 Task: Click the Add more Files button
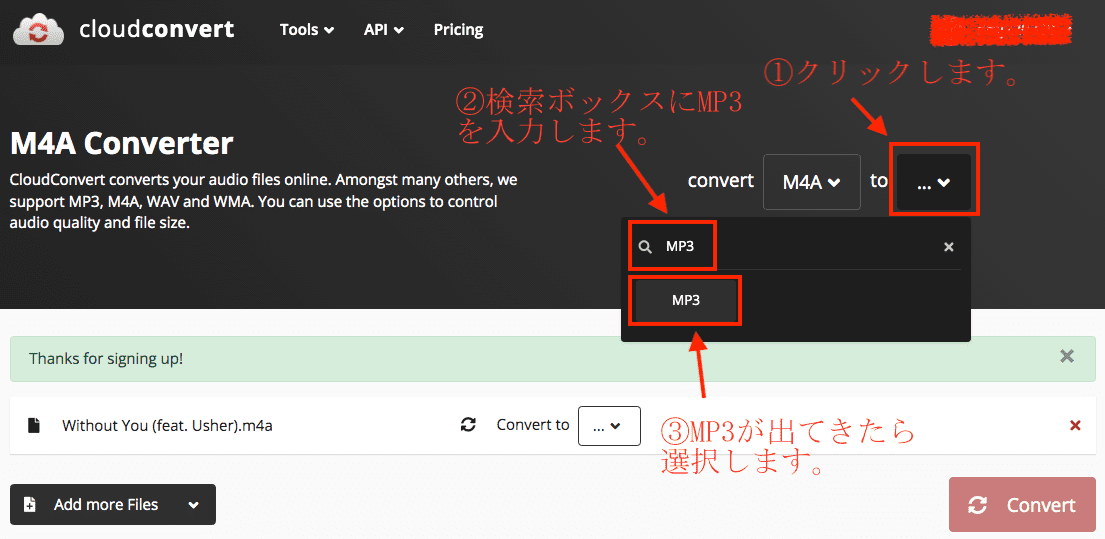point(113,504)
